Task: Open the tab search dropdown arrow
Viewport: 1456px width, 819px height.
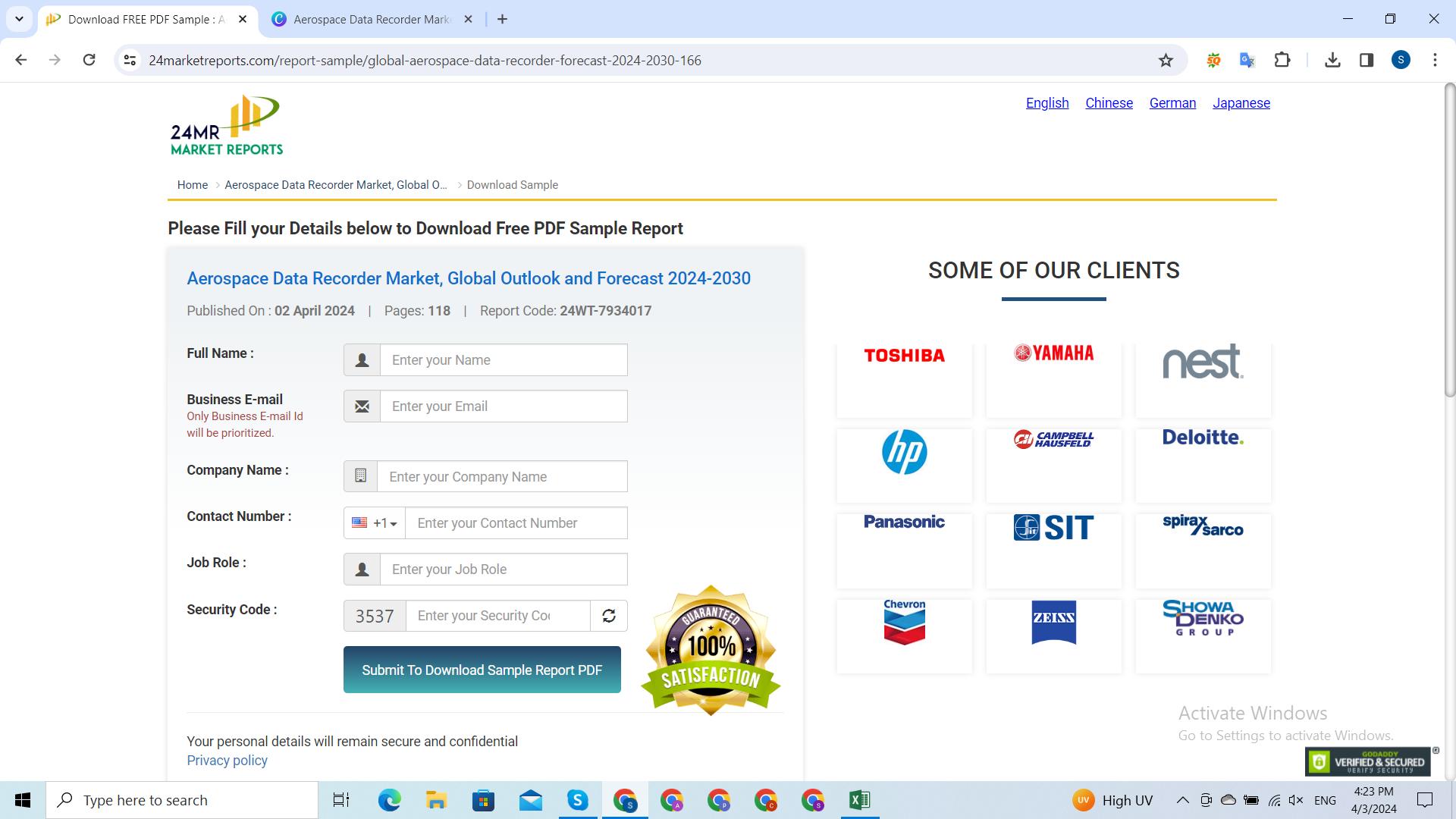Action: [x=19, y=19]
